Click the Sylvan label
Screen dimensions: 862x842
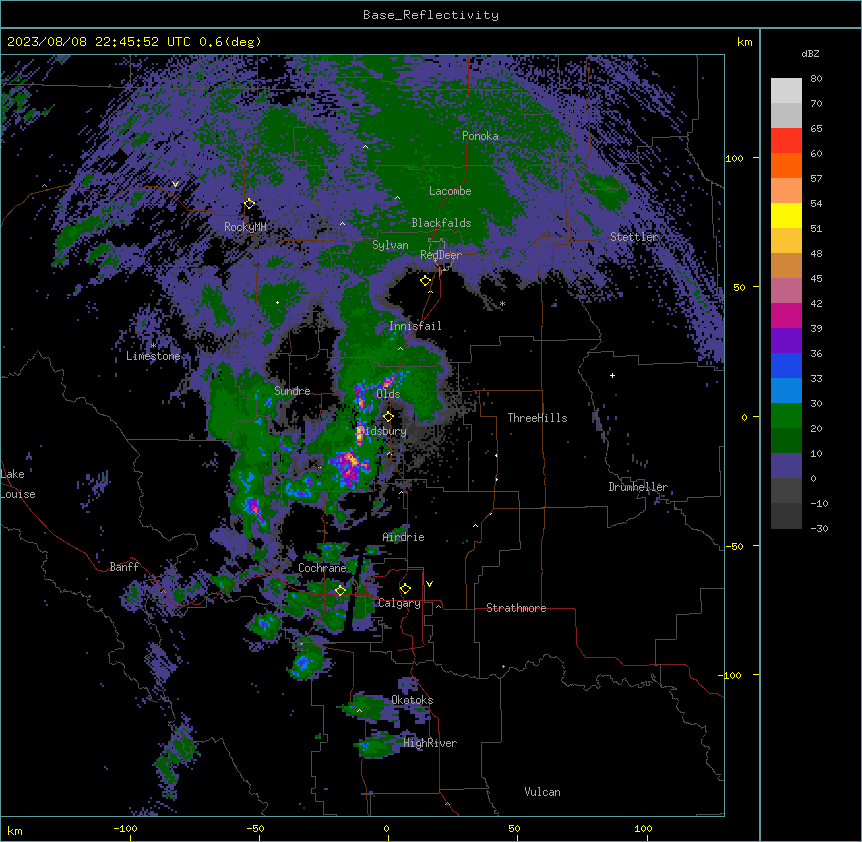click(390, 245)
